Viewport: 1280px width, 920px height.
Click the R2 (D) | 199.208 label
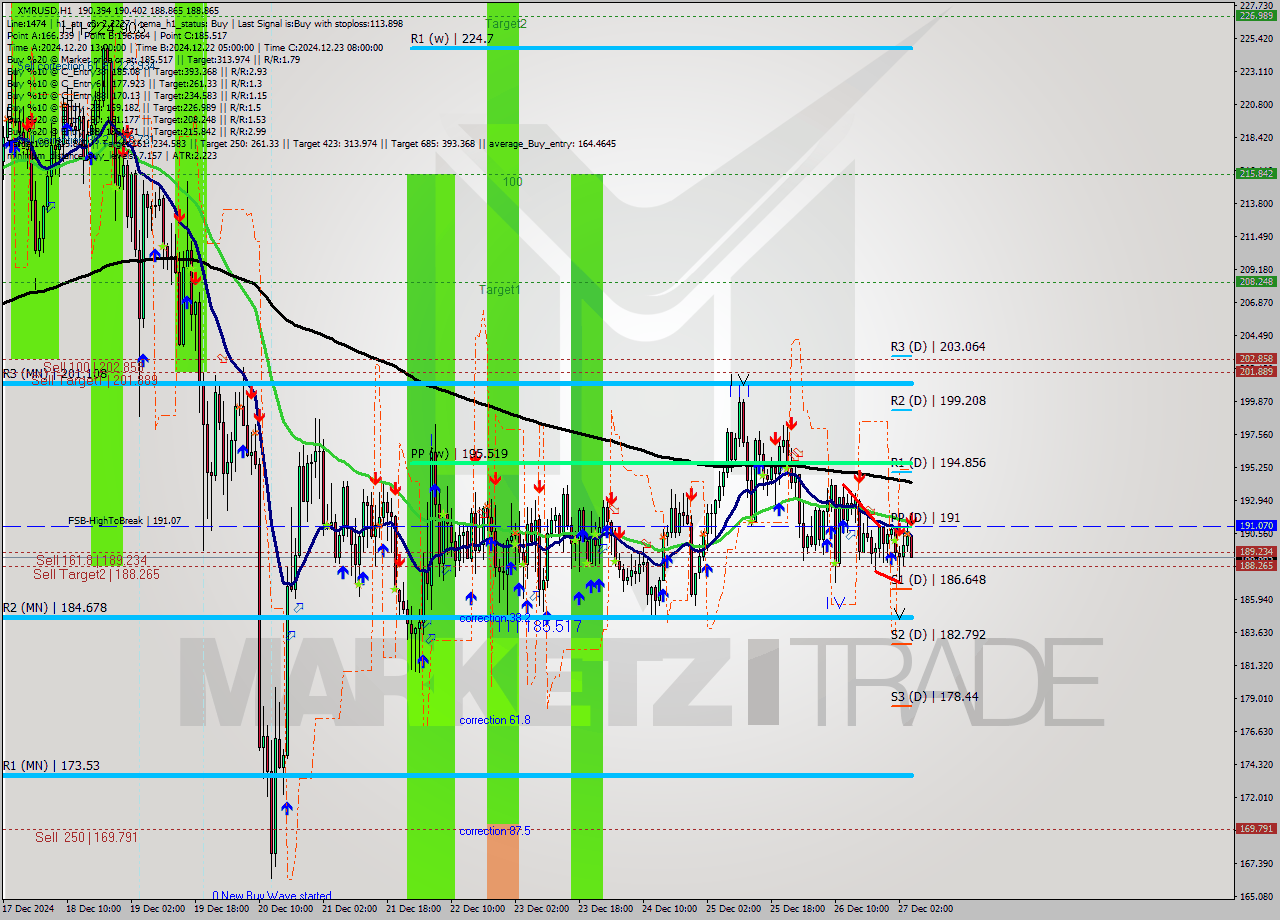pyautogui.click(x=938, y=401)
